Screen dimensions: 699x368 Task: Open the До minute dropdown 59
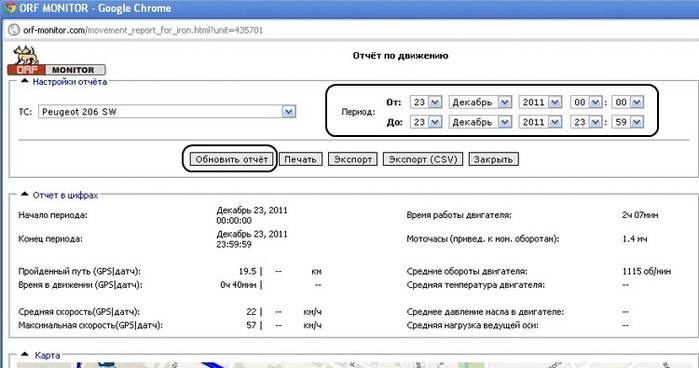coord(628,122)
